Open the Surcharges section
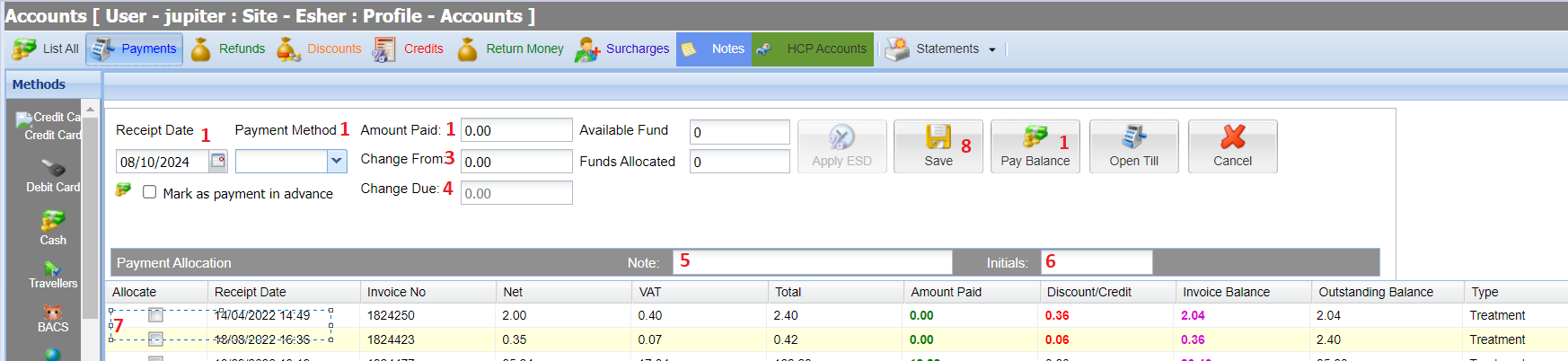 (x=622, y=49)
